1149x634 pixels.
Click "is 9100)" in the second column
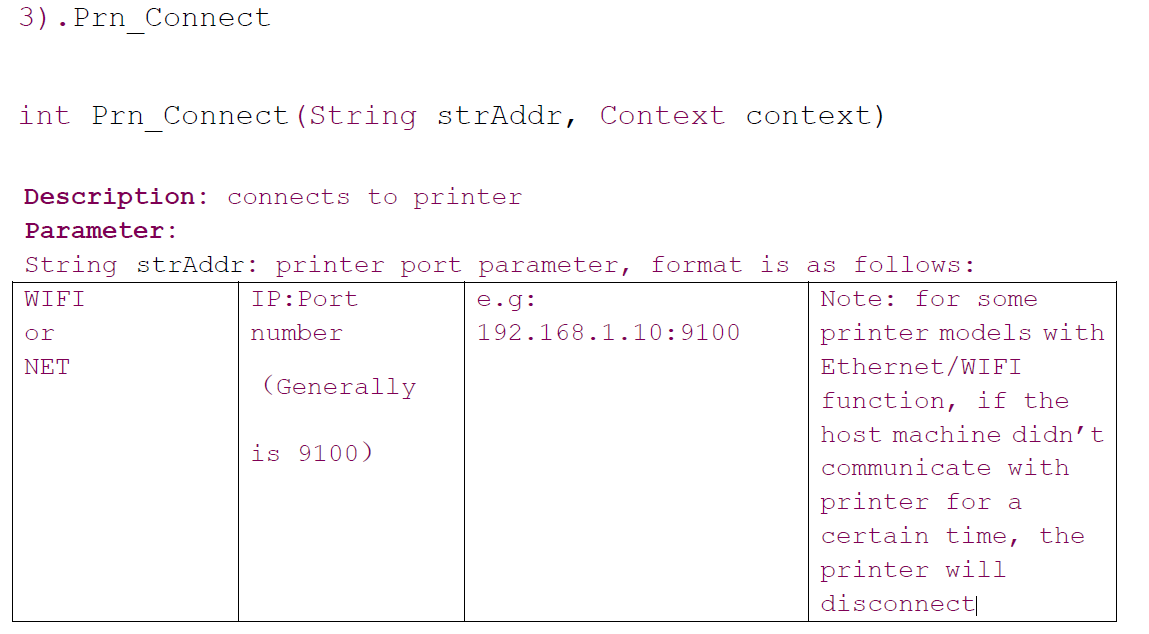coord(311,454)
